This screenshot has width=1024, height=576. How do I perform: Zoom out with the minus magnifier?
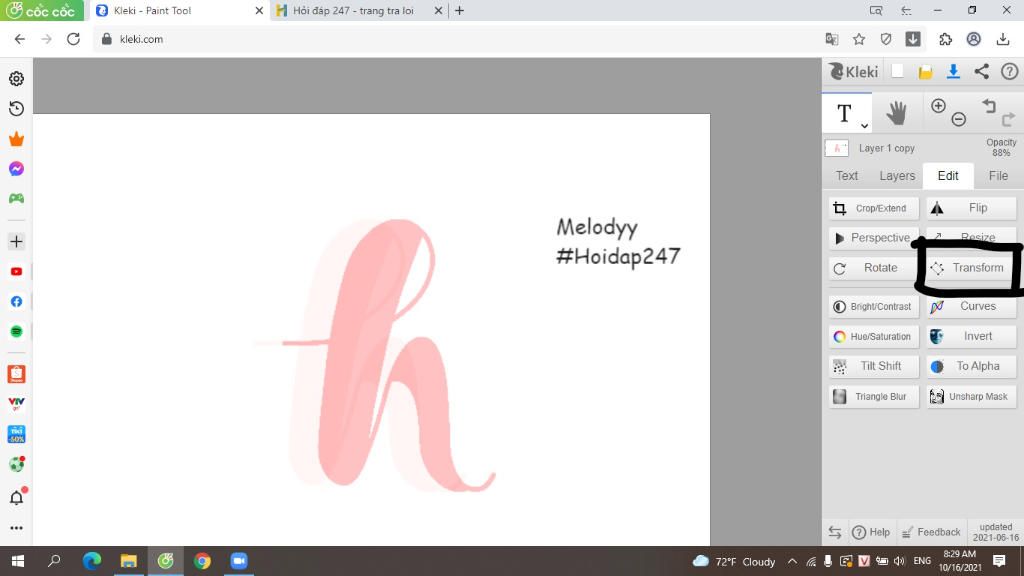(959, 119)
